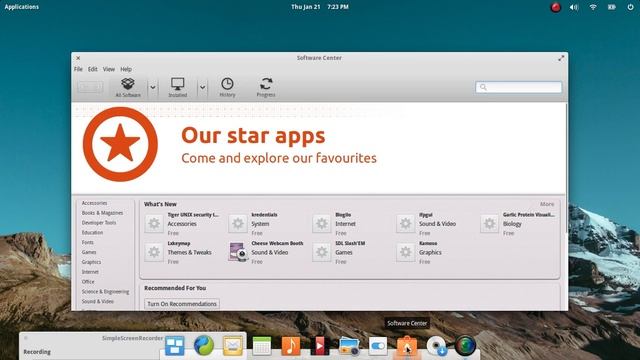Click the Blogilo title text
This screenshot has width=640, height=360.
tap(343, 215)
